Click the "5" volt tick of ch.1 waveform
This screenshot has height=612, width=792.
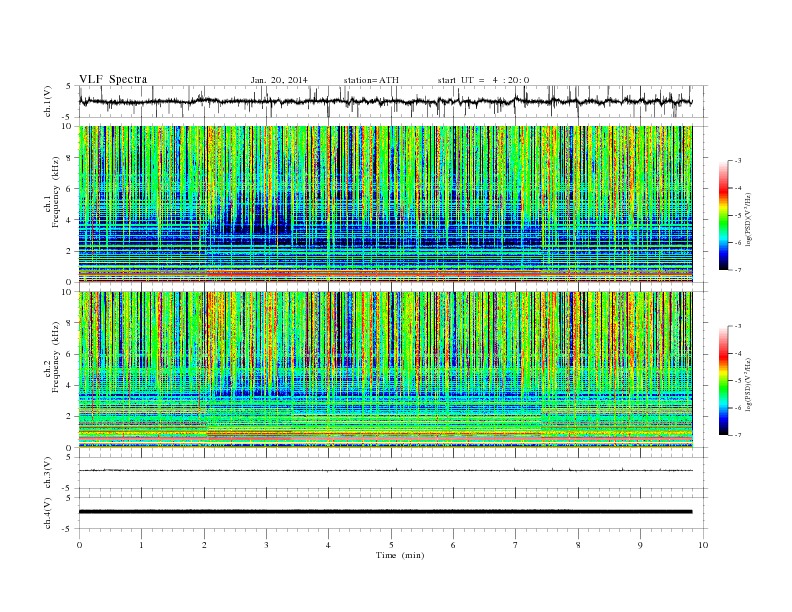[69, 86]
